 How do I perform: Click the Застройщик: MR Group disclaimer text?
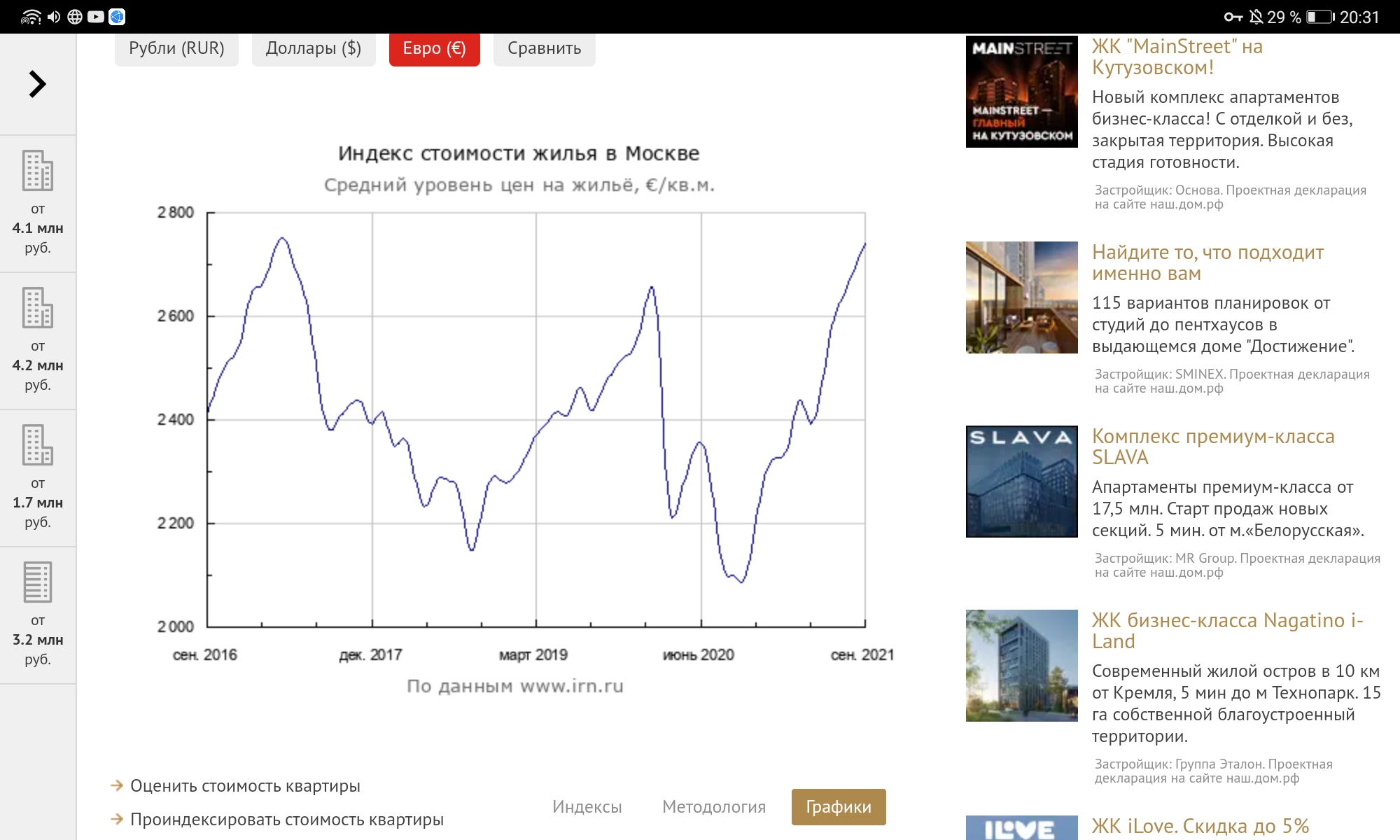tap(1238, 565)
